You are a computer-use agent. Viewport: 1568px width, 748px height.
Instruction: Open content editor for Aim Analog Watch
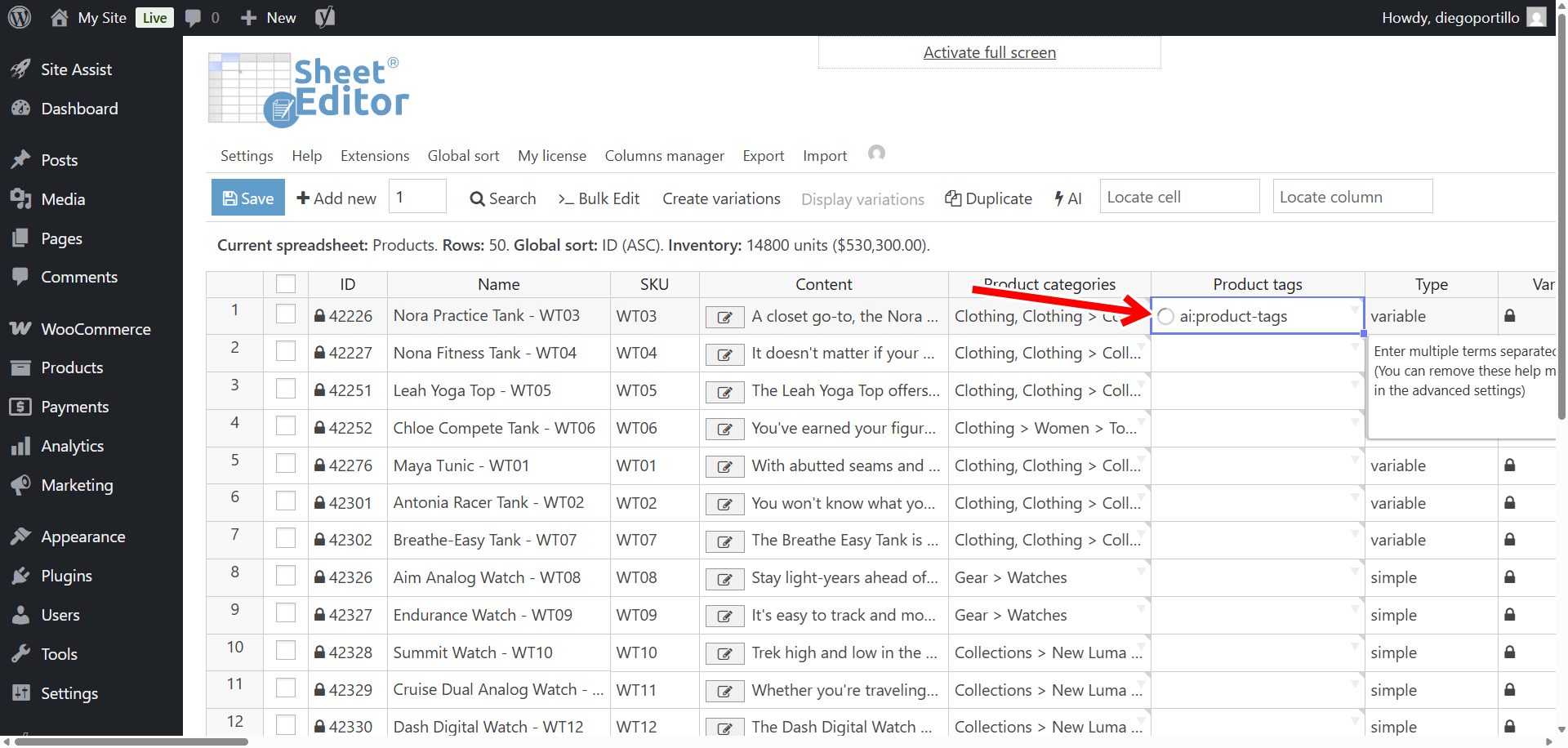[724, 579]
